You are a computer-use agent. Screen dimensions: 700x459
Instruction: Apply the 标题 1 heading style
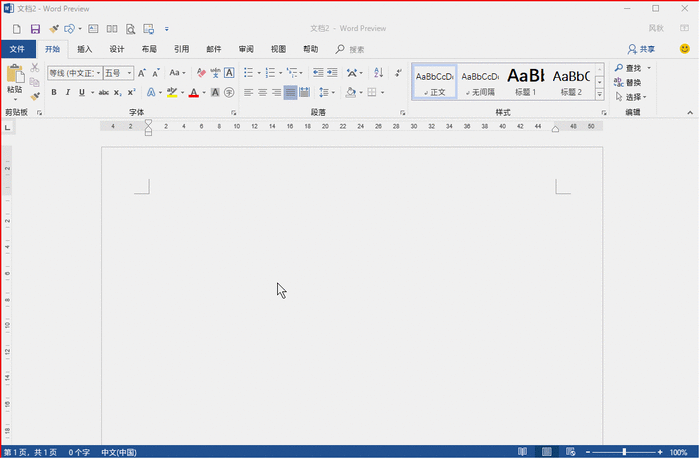(x=525, y=81)
